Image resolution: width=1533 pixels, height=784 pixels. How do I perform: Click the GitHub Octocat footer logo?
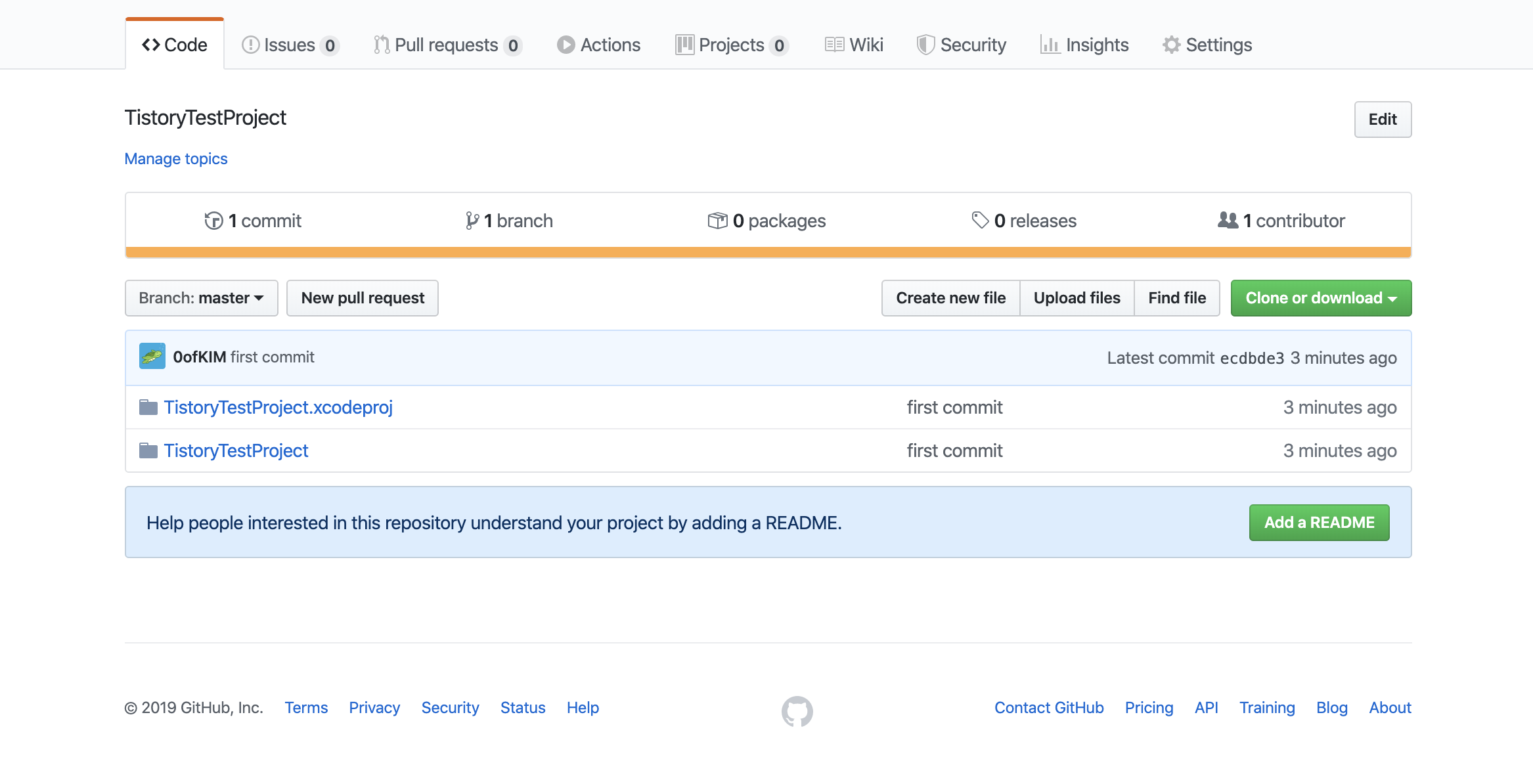point(797,711)
